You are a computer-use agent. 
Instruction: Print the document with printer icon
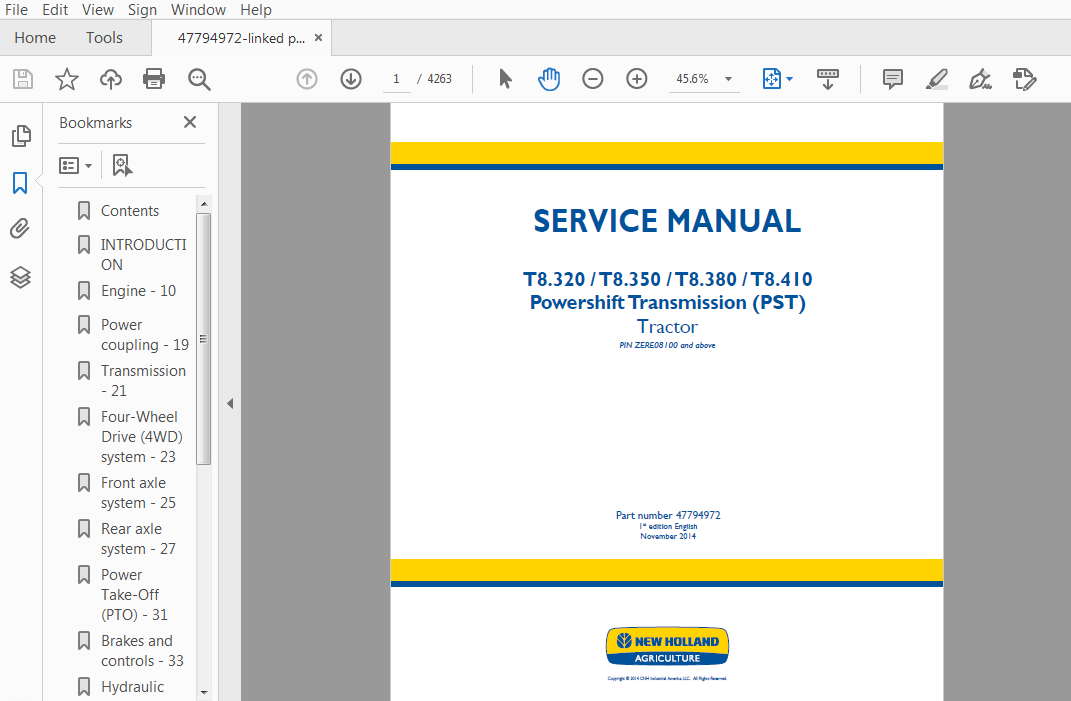click(154, 79)
